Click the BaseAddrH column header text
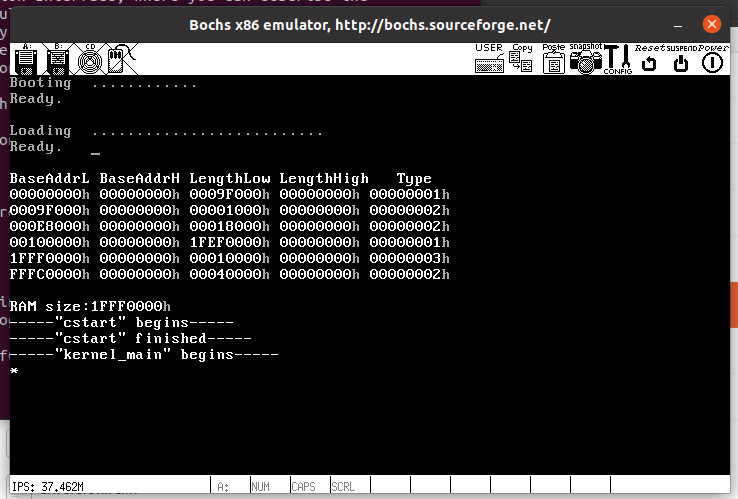 point(139,178)
